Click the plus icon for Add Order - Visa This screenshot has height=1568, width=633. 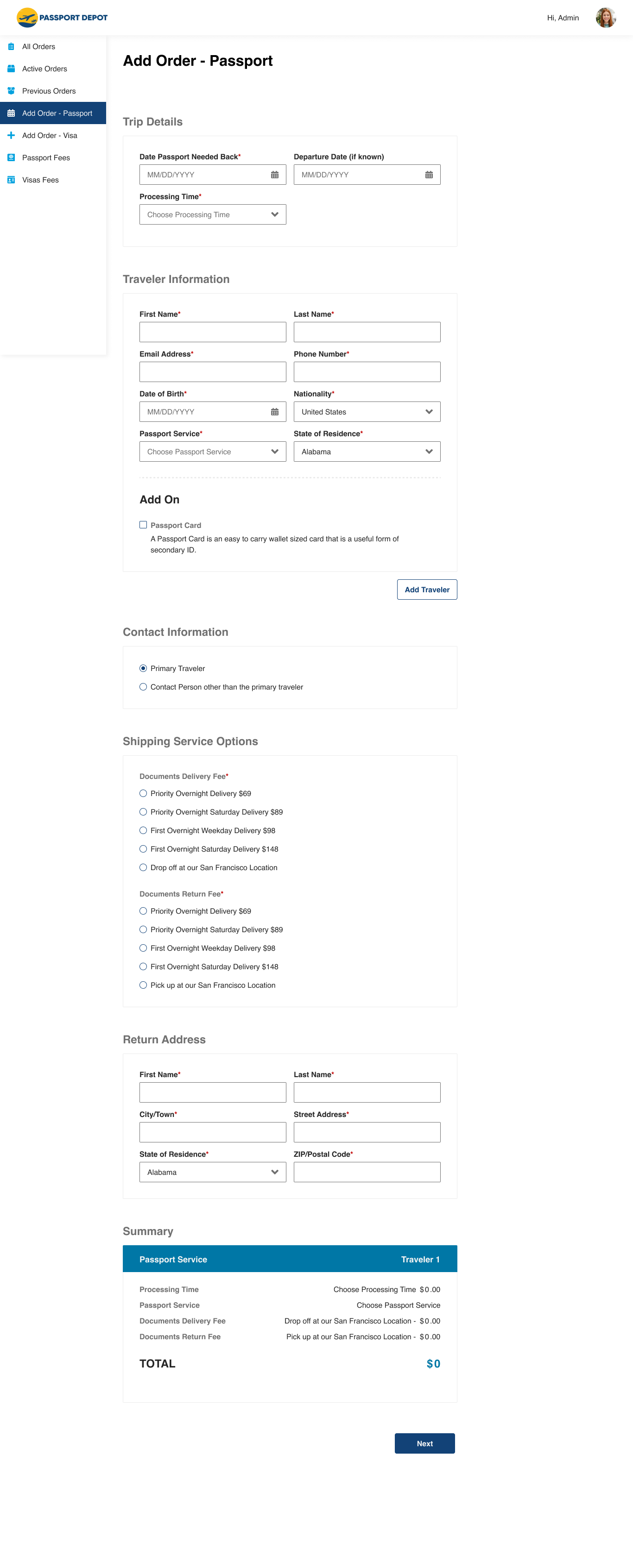[11, 135]
